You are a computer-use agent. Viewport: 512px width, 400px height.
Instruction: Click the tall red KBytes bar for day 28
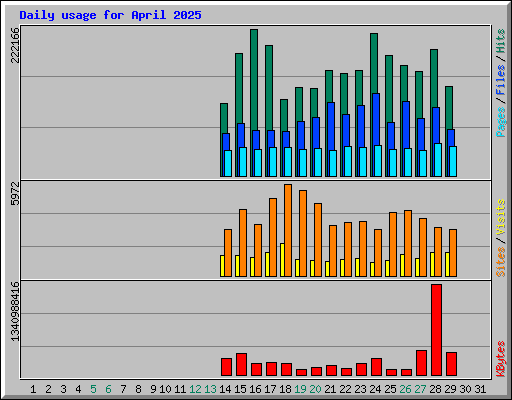(x=436, y=330)
